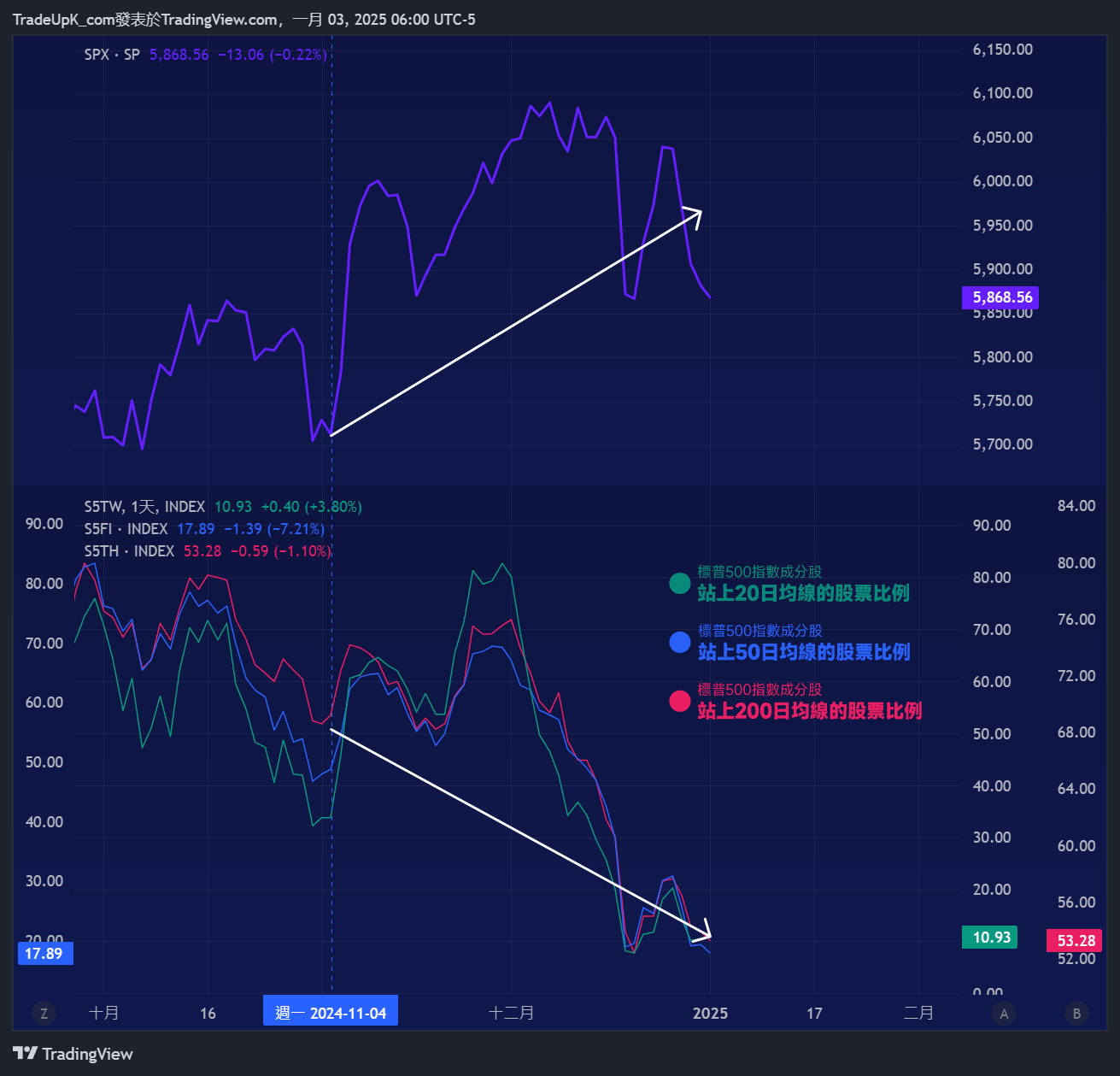This screenshot has height=1076, width=1120.
Task: Click the 17 label on time axis
Action: click(x=815, y=1014)
